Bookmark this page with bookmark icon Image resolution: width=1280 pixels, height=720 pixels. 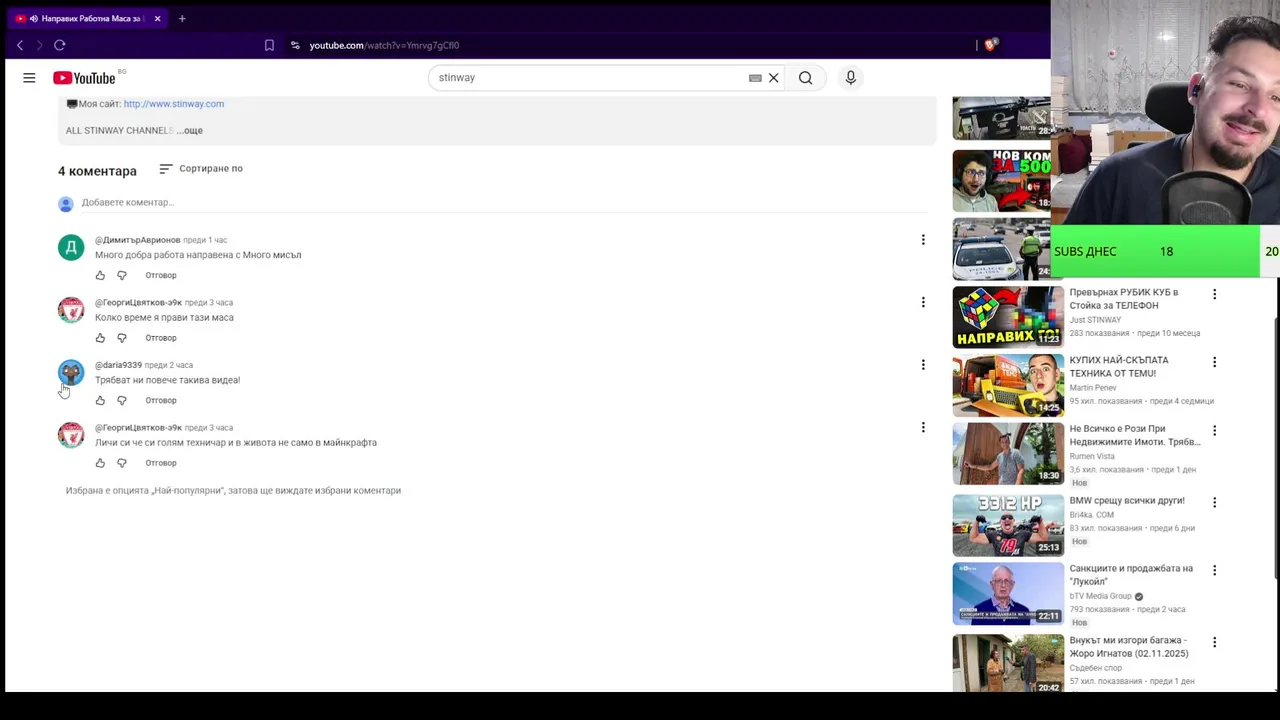(269, 45)
